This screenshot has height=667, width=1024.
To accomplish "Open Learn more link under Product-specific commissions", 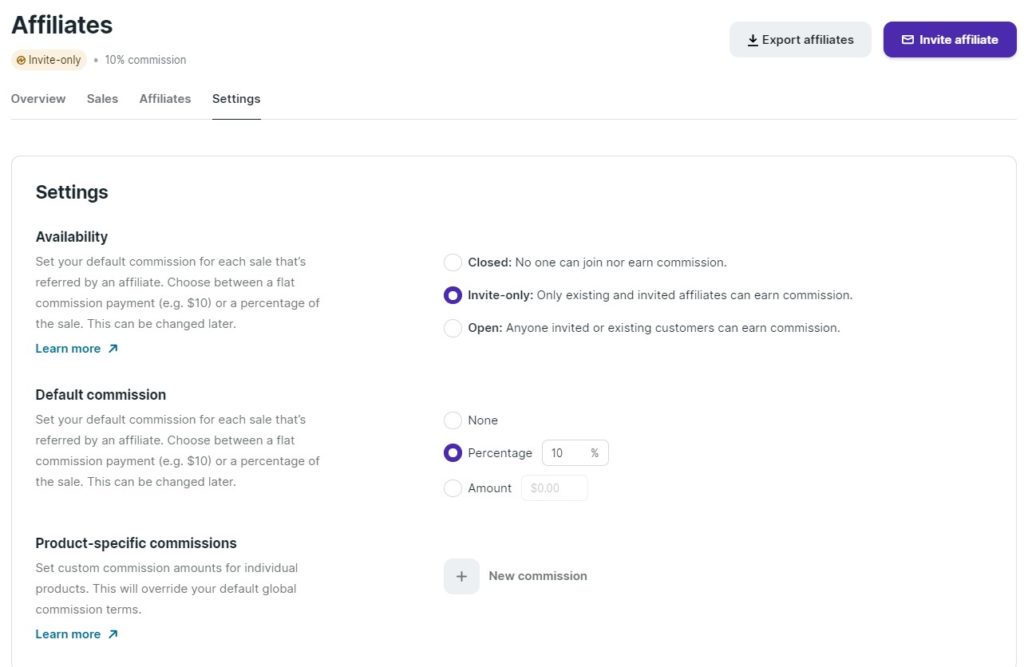I will (76, 634).
